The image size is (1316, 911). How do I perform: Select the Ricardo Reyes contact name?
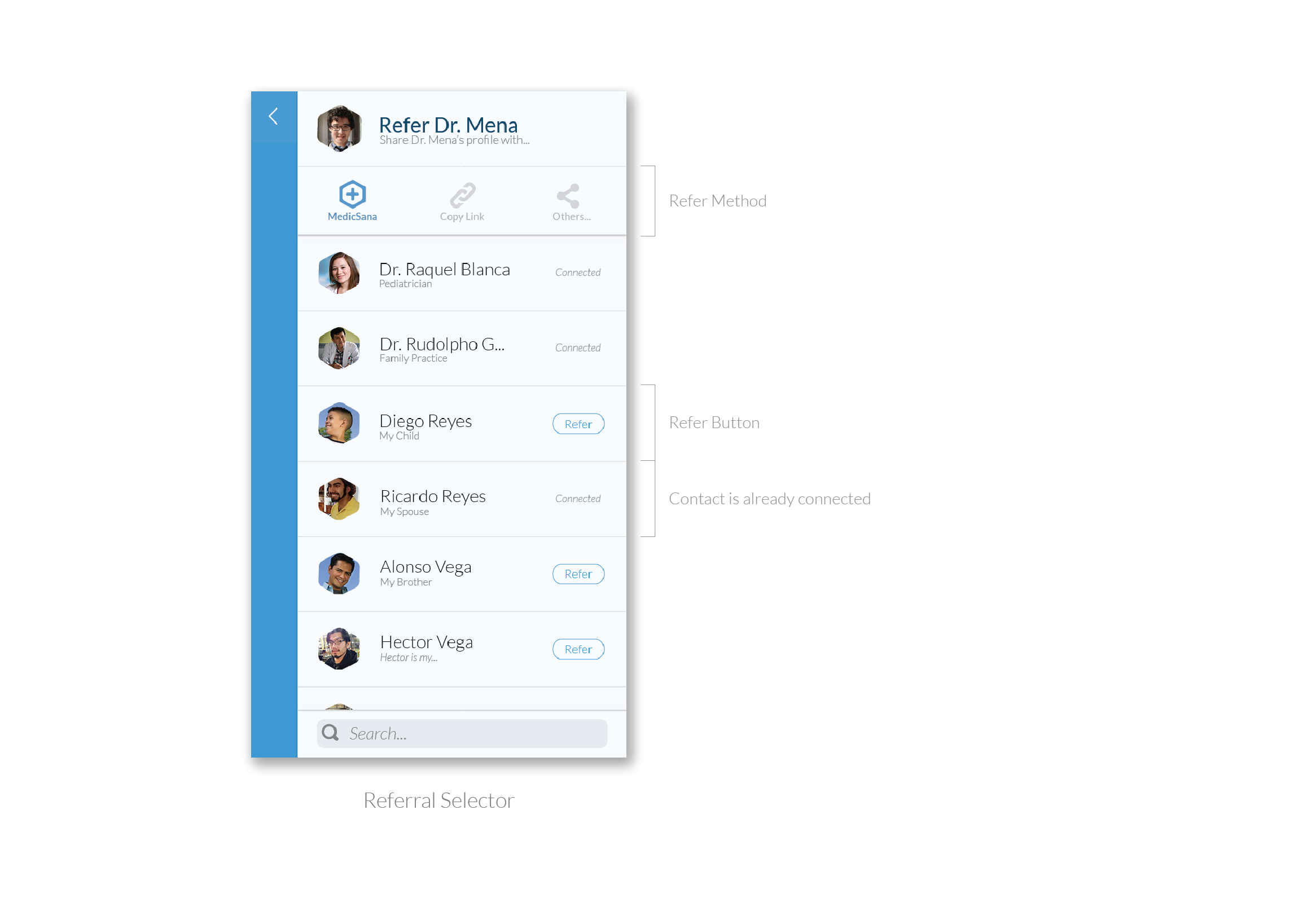[433, 496]
